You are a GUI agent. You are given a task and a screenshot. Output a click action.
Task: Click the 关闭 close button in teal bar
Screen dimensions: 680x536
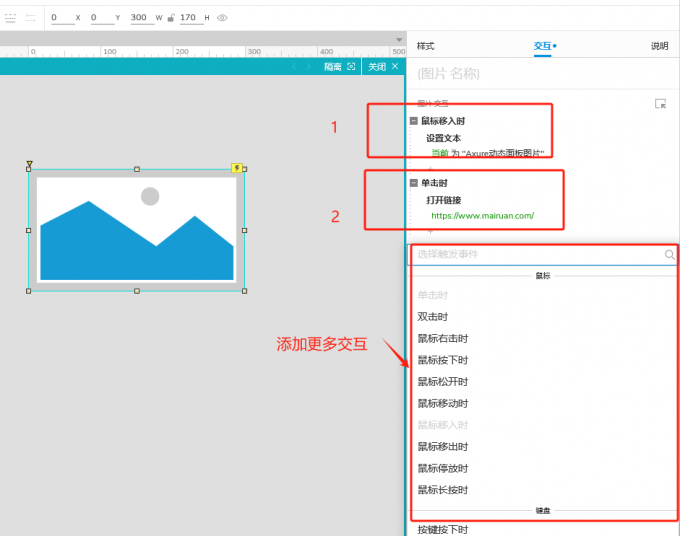[383, 66]
